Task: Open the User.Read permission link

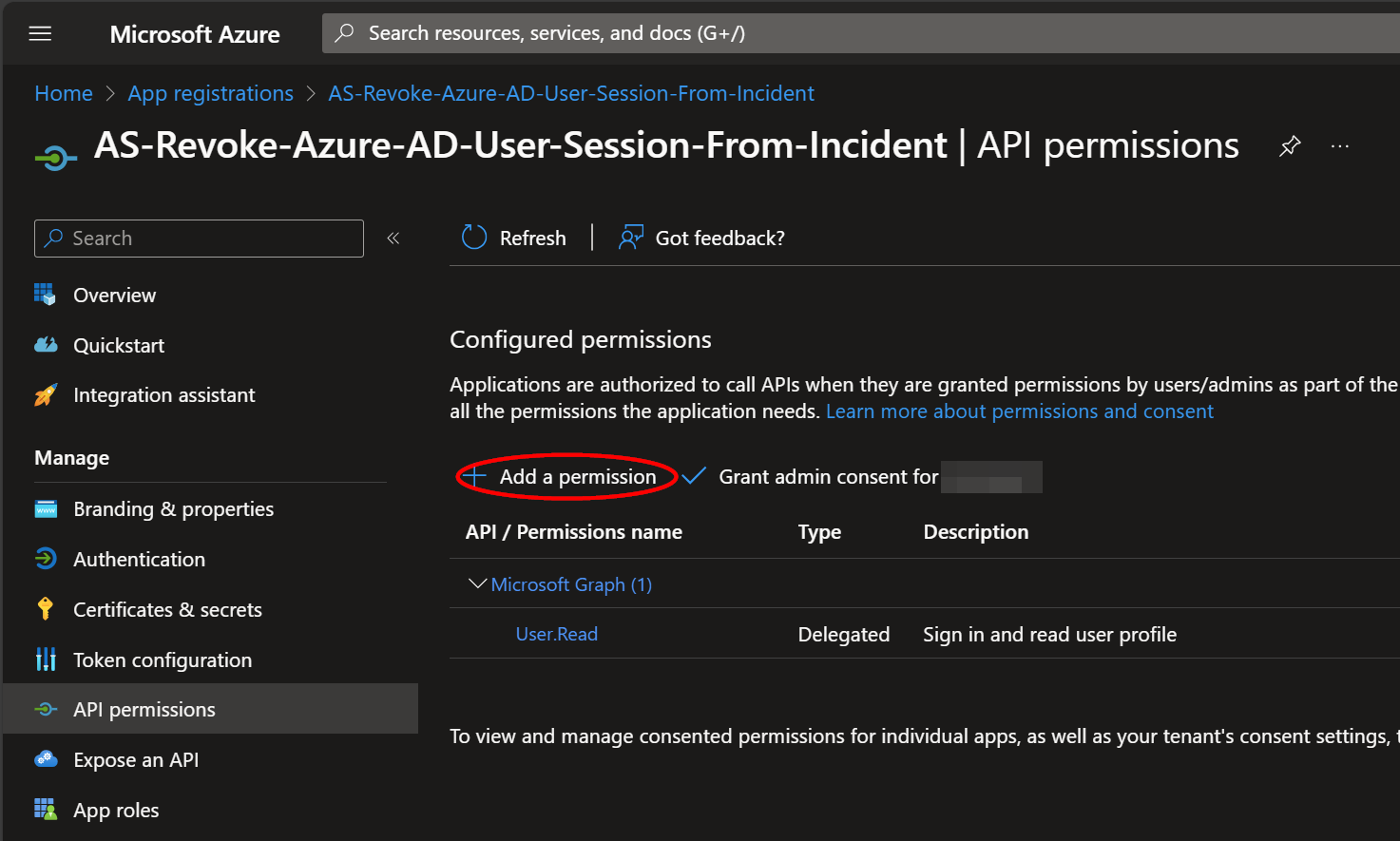Action: click(556, 634)
